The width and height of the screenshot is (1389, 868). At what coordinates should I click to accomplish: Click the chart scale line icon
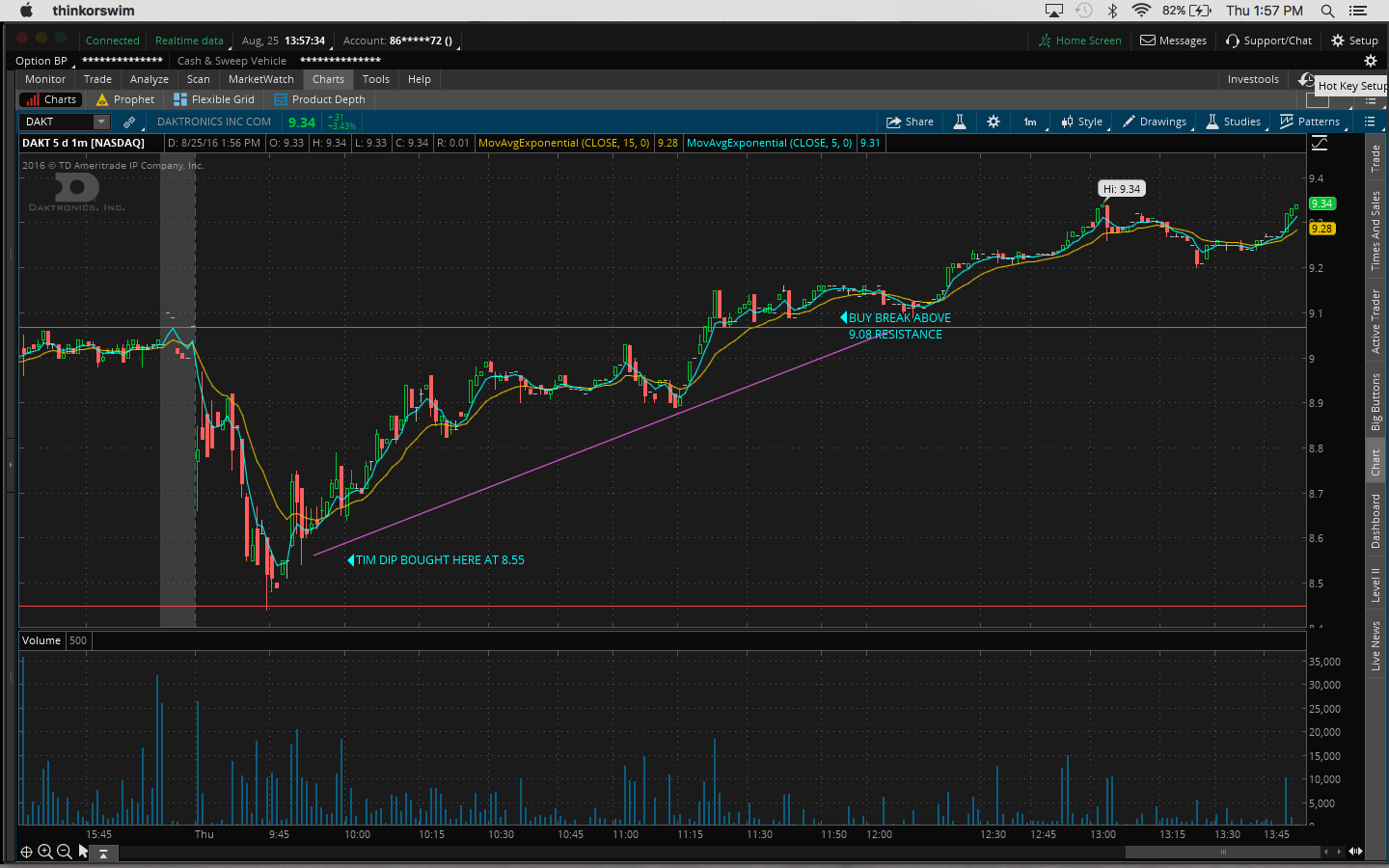1319,143
